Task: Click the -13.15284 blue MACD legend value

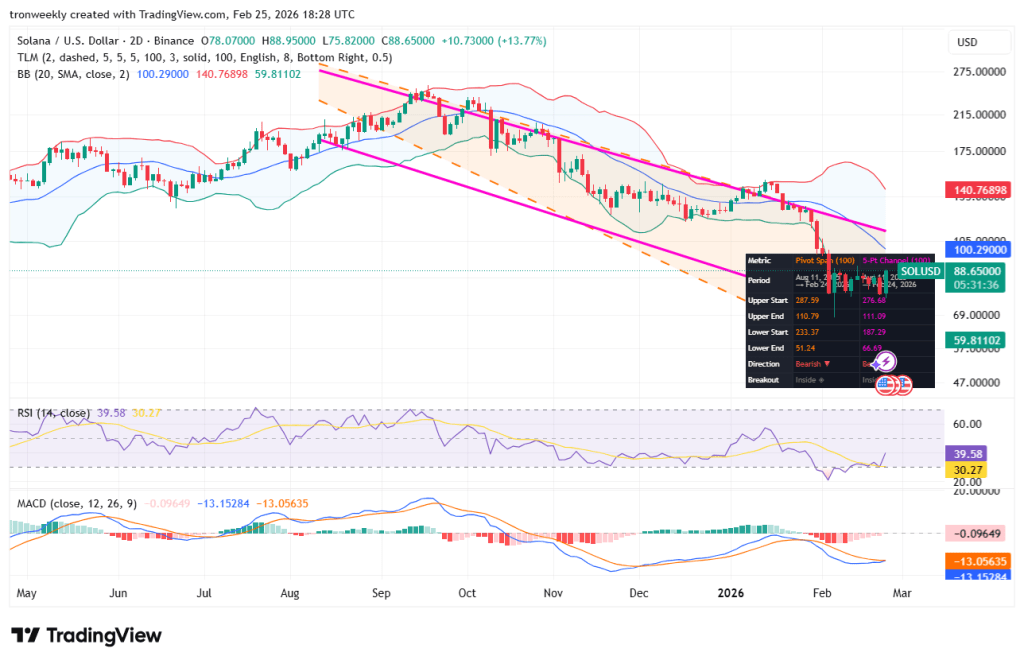Action: pos(223,504)
